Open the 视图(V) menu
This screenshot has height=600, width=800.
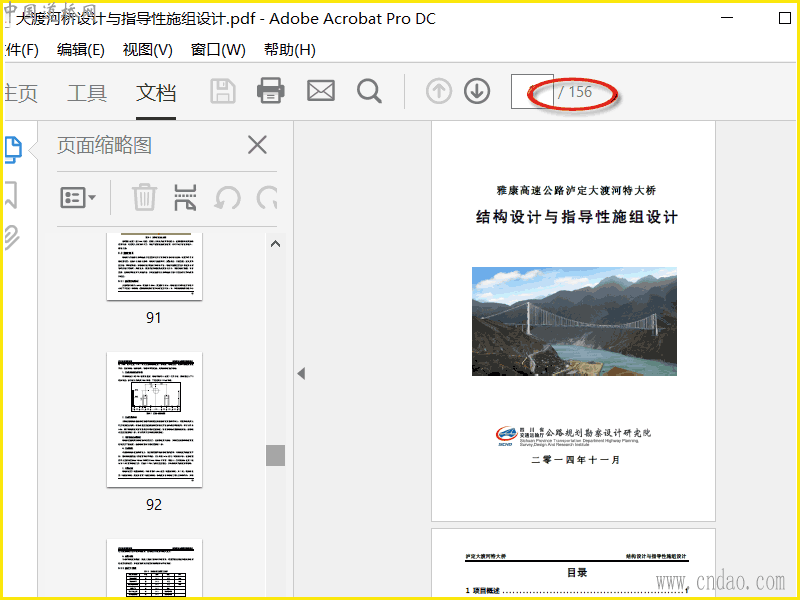click(147, 50)
